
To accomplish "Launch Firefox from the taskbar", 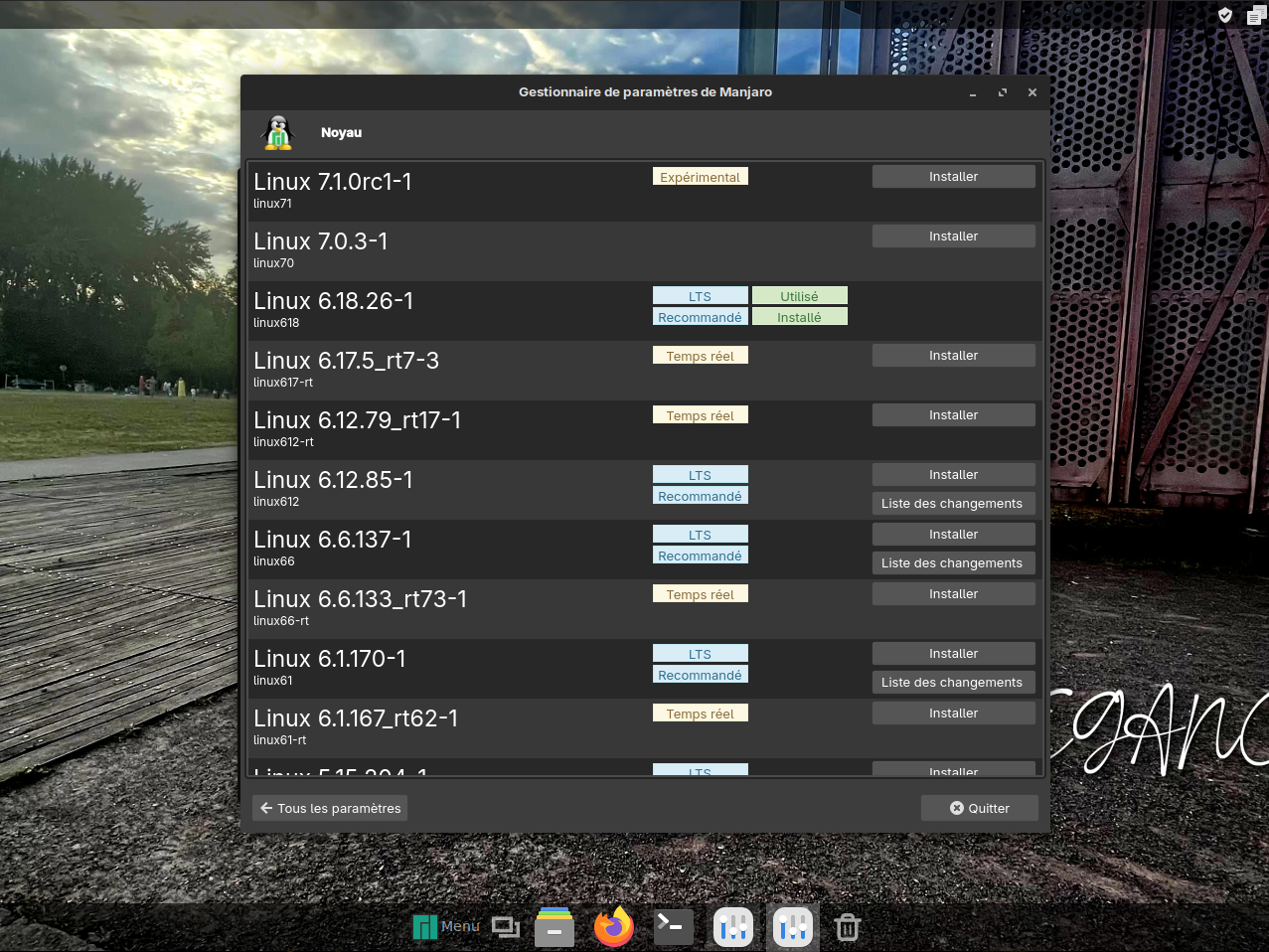I will tap(614, 927).
